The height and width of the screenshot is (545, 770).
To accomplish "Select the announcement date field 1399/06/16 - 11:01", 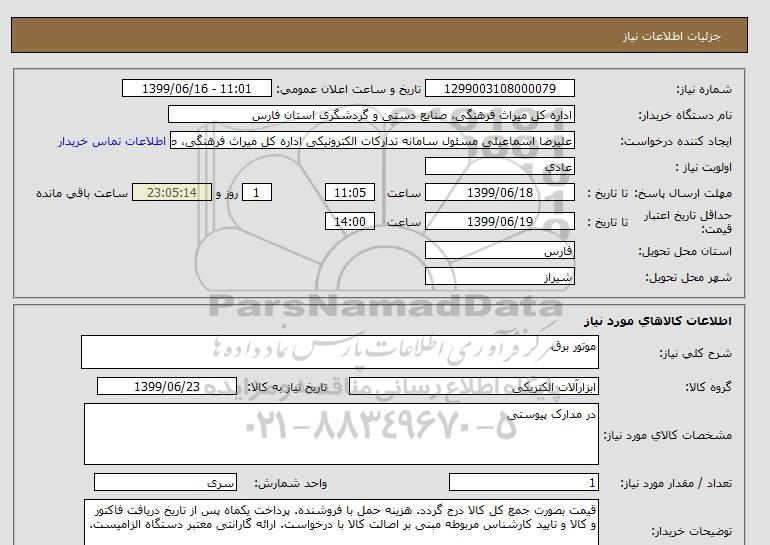I will click(x=196, y=88).
